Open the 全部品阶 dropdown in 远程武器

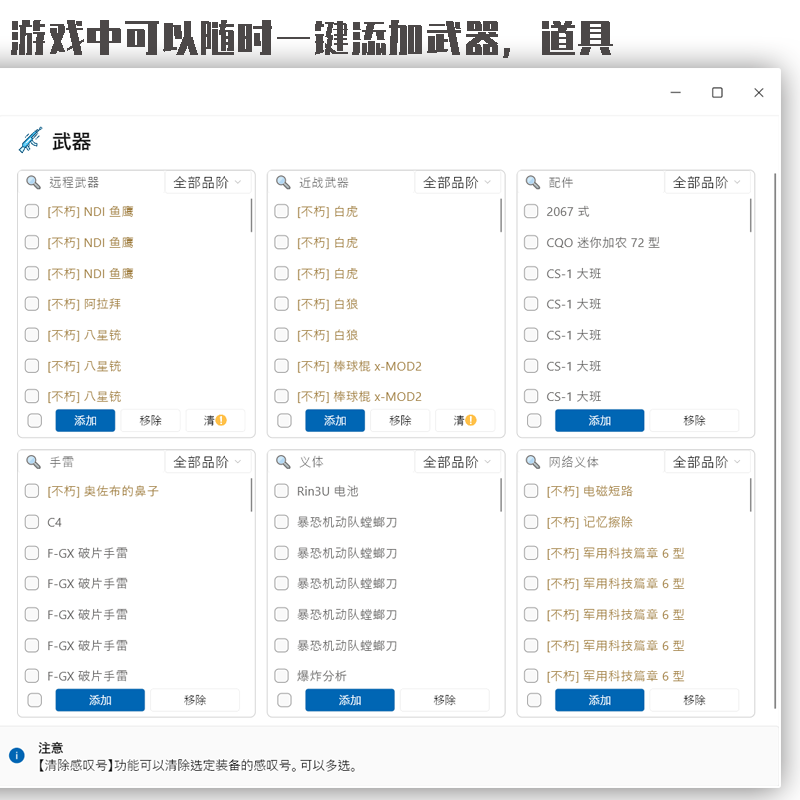tap(208, 182)
